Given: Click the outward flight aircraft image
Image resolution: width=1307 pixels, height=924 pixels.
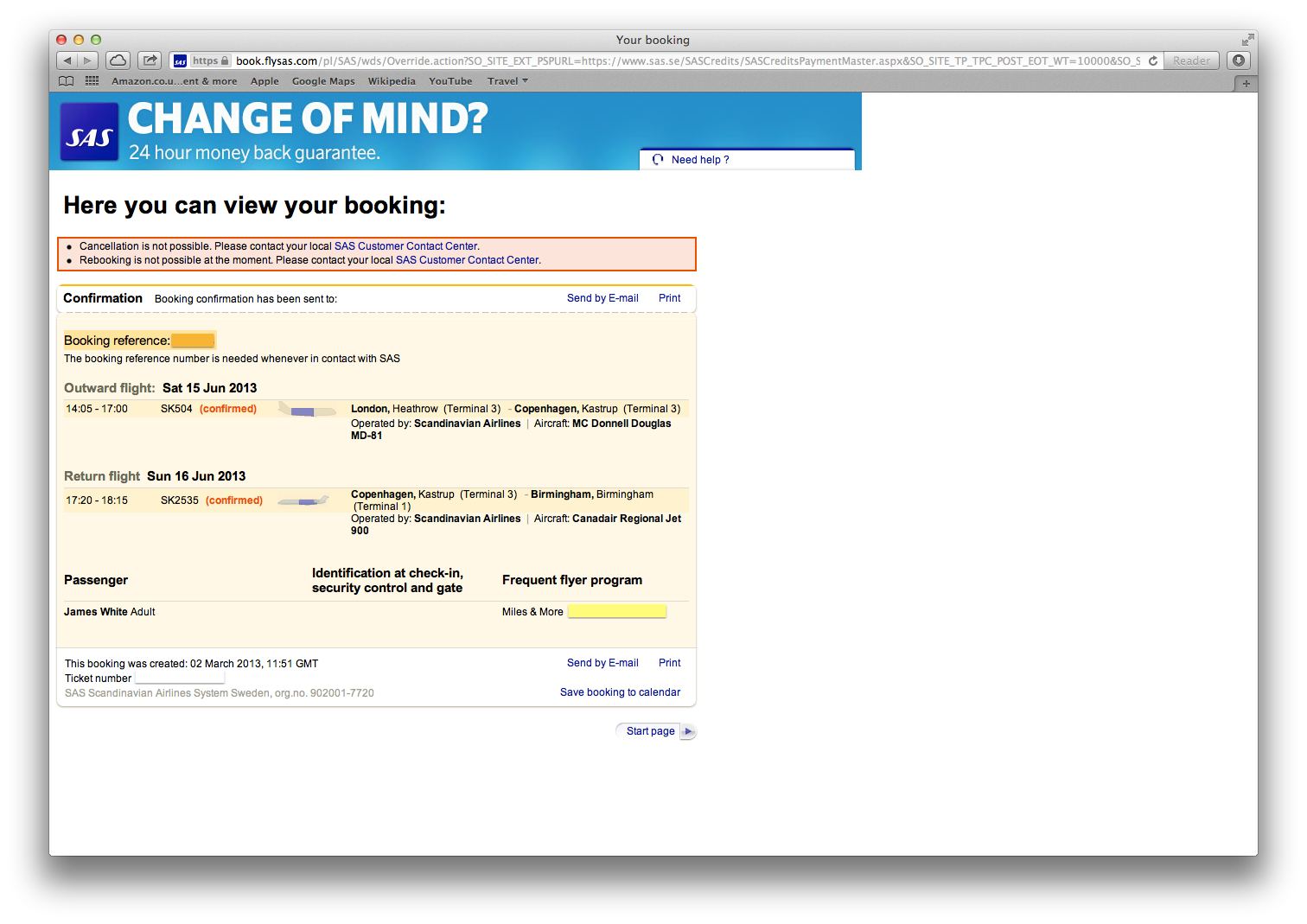Looking at the screenshot, I should tap(307, 410).
